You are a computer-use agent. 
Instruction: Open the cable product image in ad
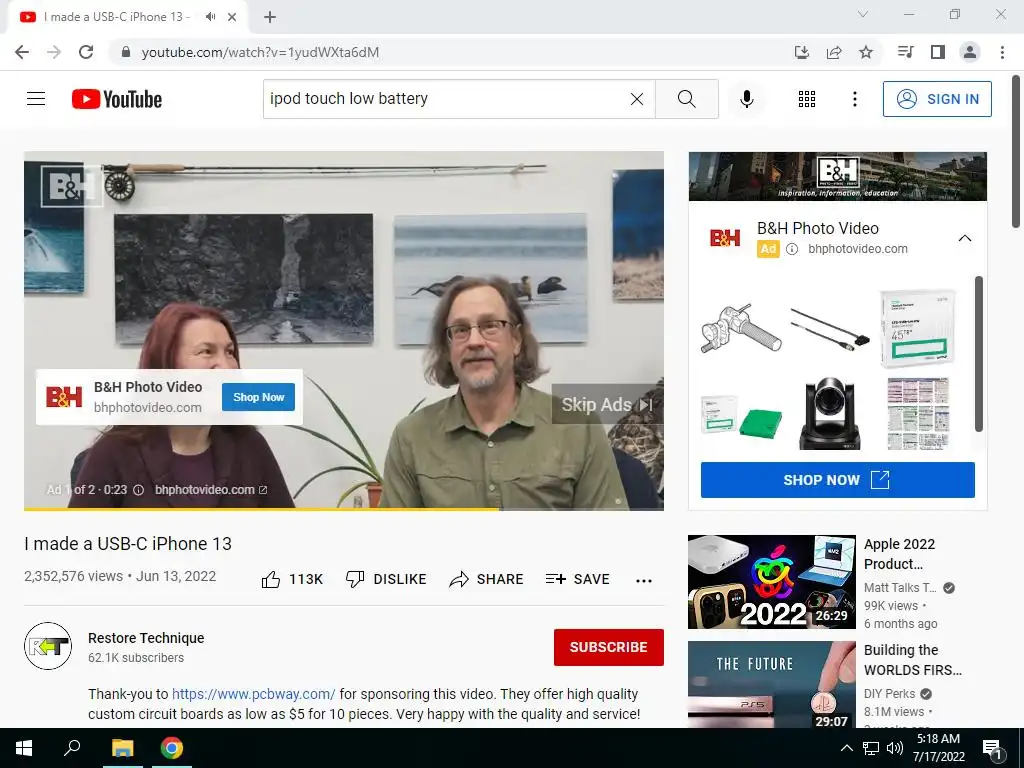[x=830, y=329]
